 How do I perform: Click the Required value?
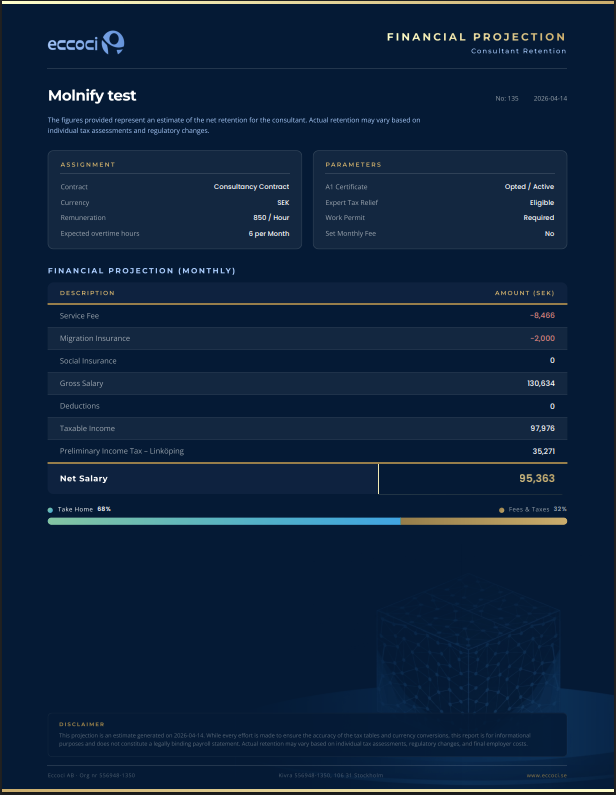click(538, 218)
